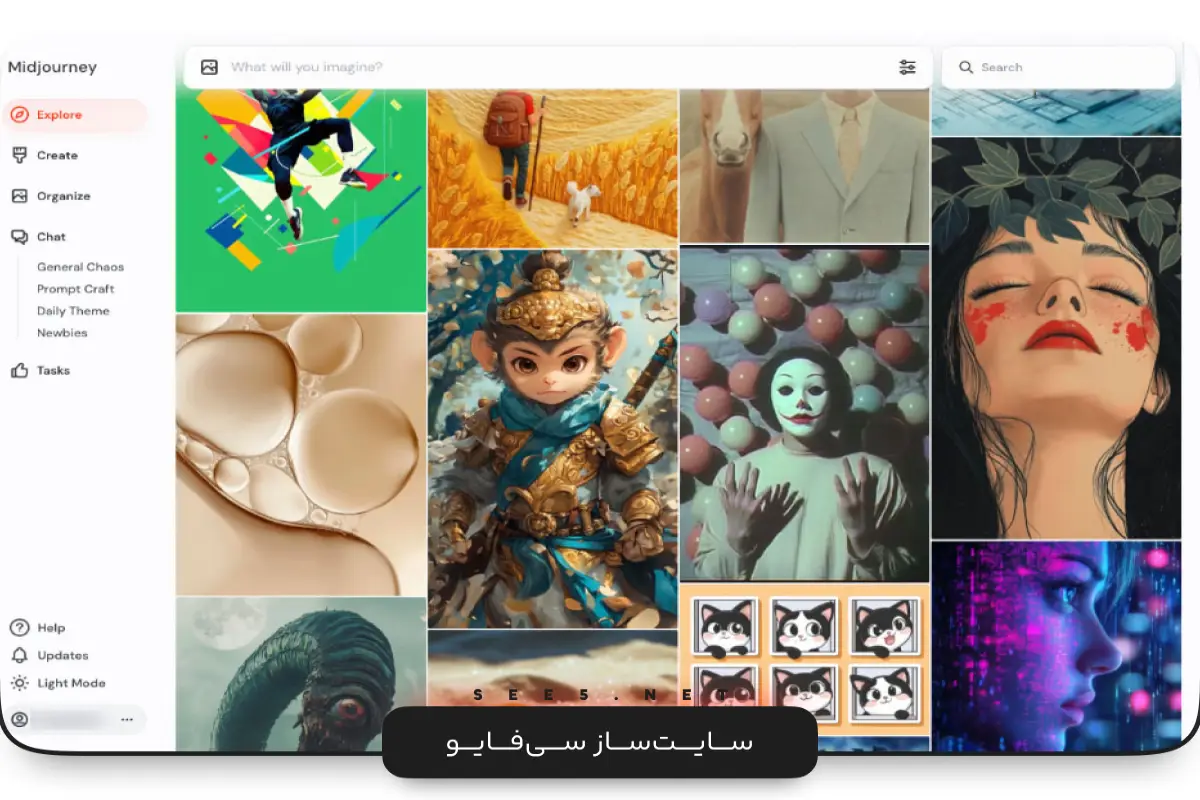Open the Newbies chat room
Image resolution: width=1200 pixels, height=800 pixels.
click(62, 333)
